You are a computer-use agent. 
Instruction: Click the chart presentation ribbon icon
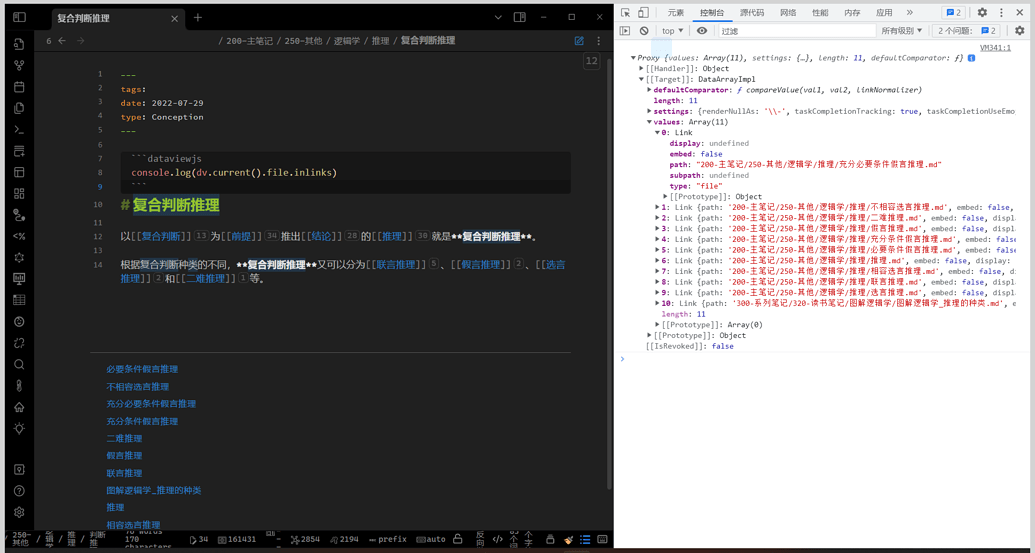[x=19, y=278]
